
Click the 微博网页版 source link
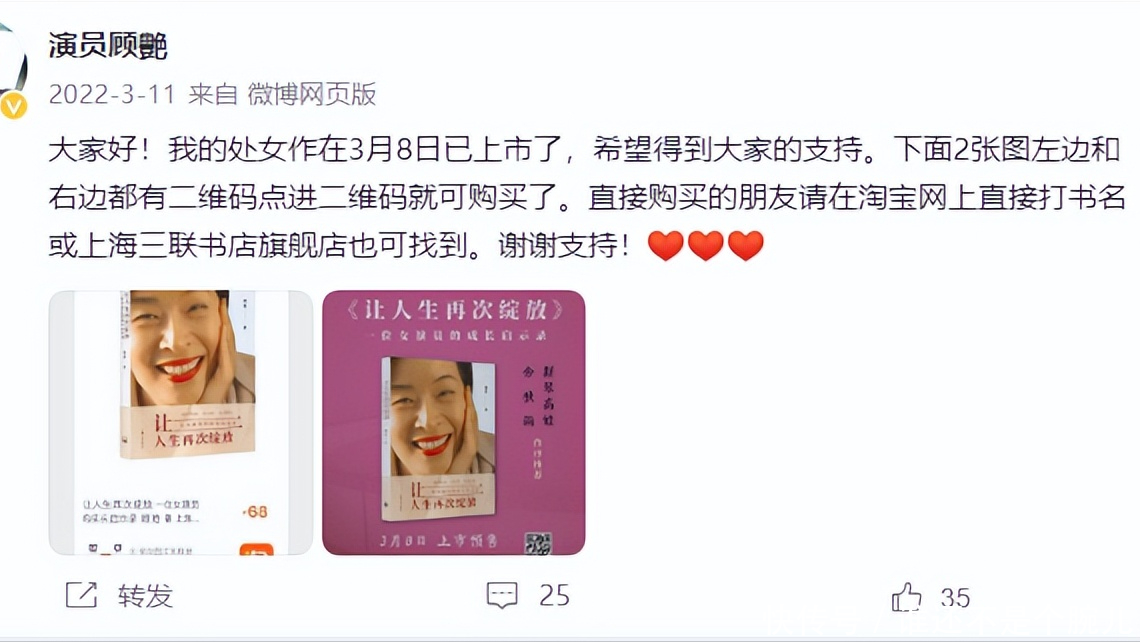pyautogui.click(x=312, y=95)
